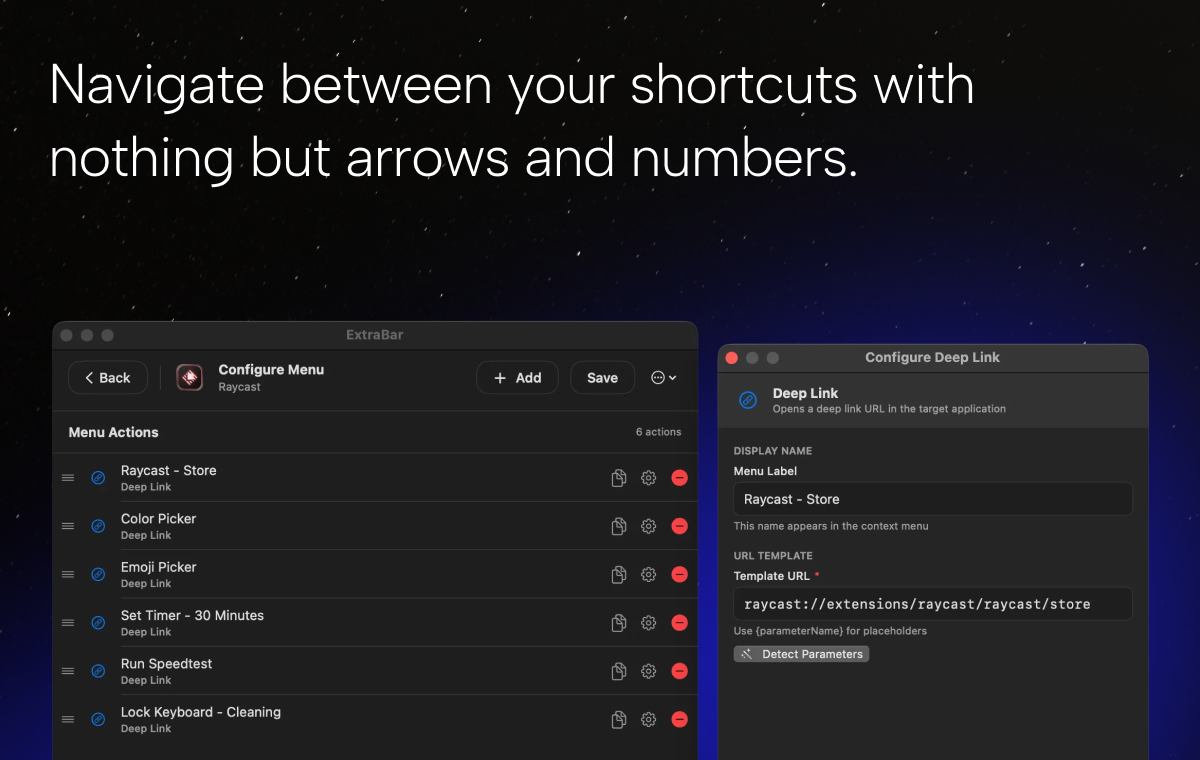Duplicate the Lock Keyboard - Cleaning action
Screen dimensions: 1200x760
pos(618,719)
